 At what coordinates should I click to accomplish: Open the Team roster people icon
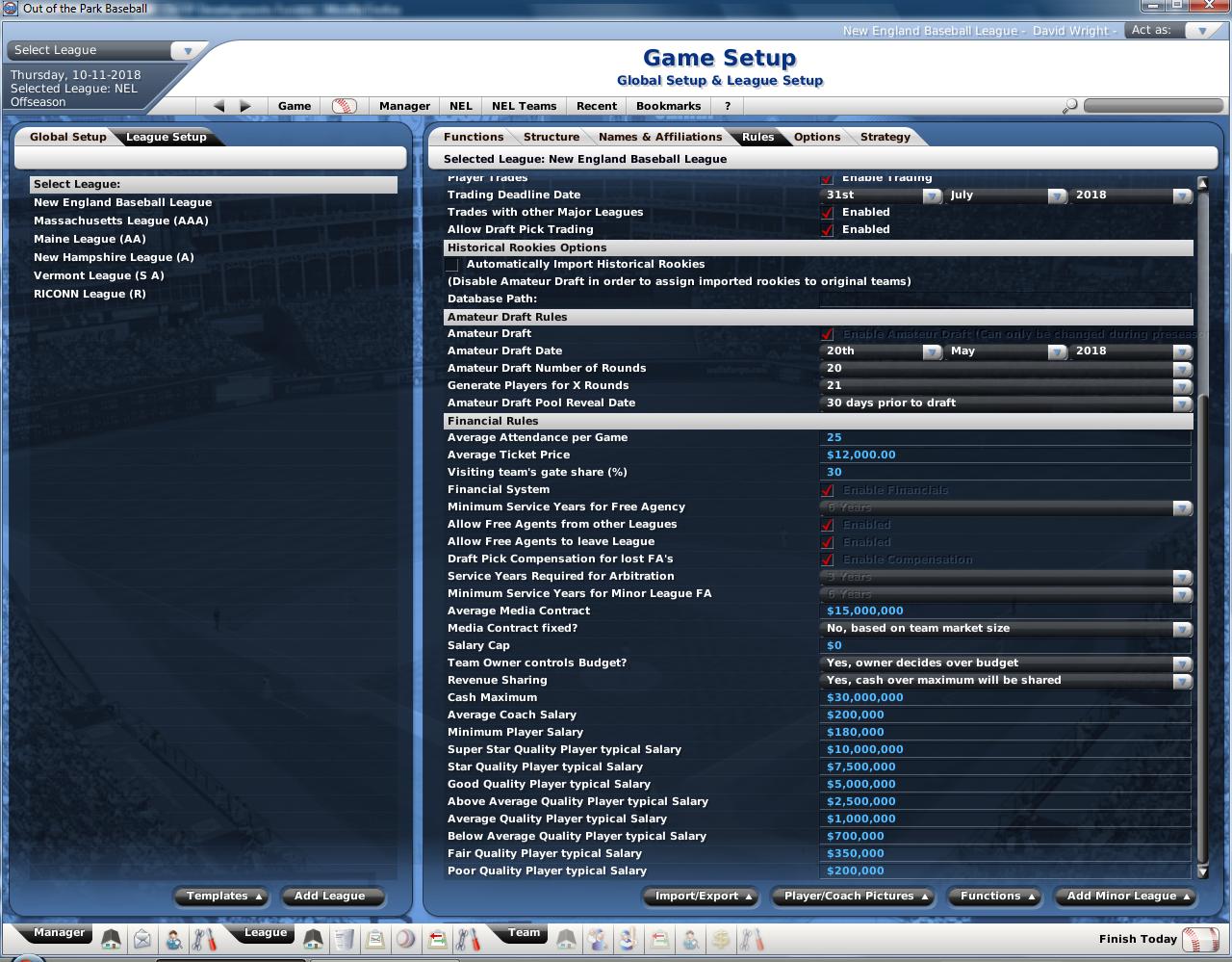tap(597, 940)
